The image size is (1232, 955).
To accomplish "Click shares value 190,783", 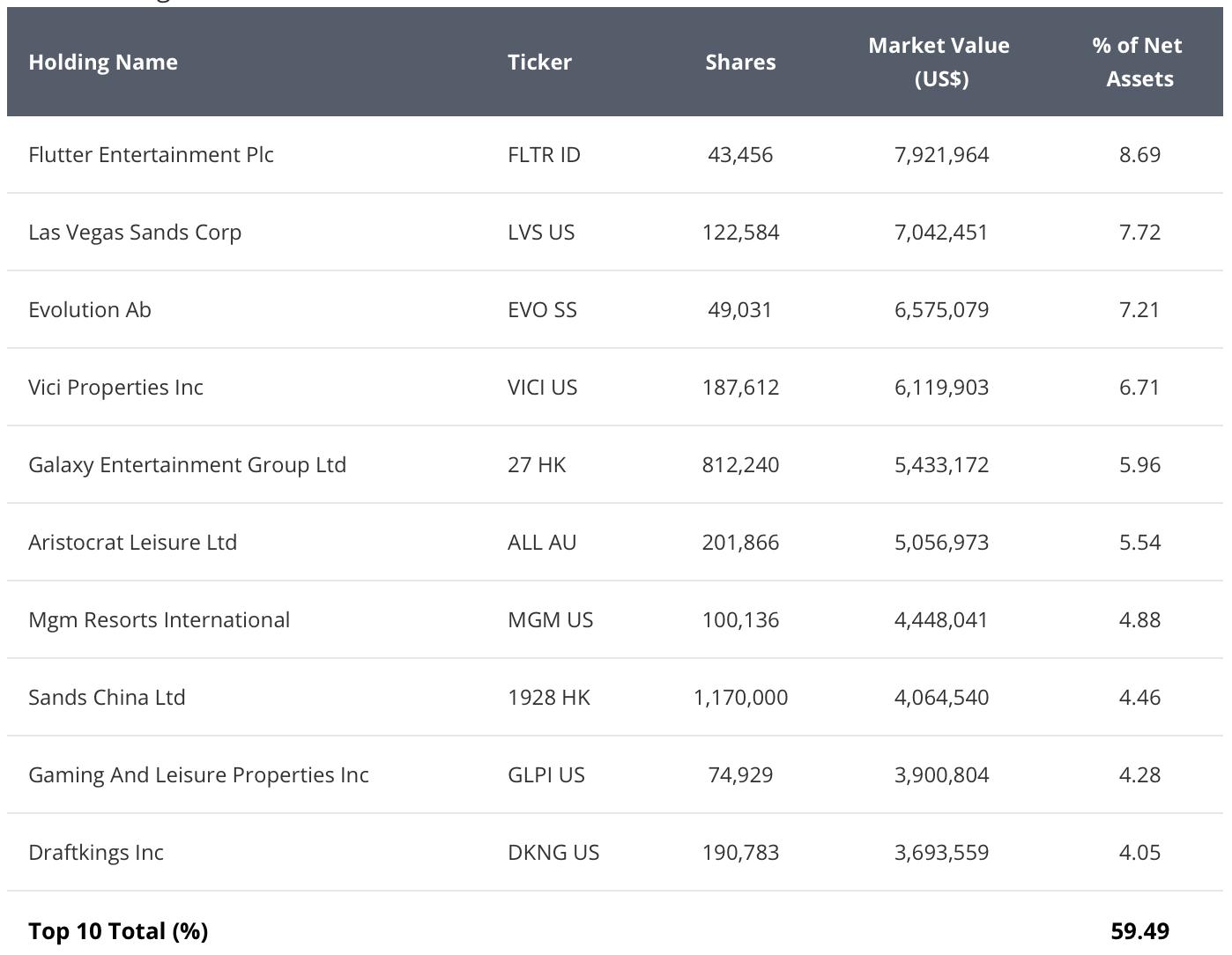I will pyautogui.click(x=740, y=852).
